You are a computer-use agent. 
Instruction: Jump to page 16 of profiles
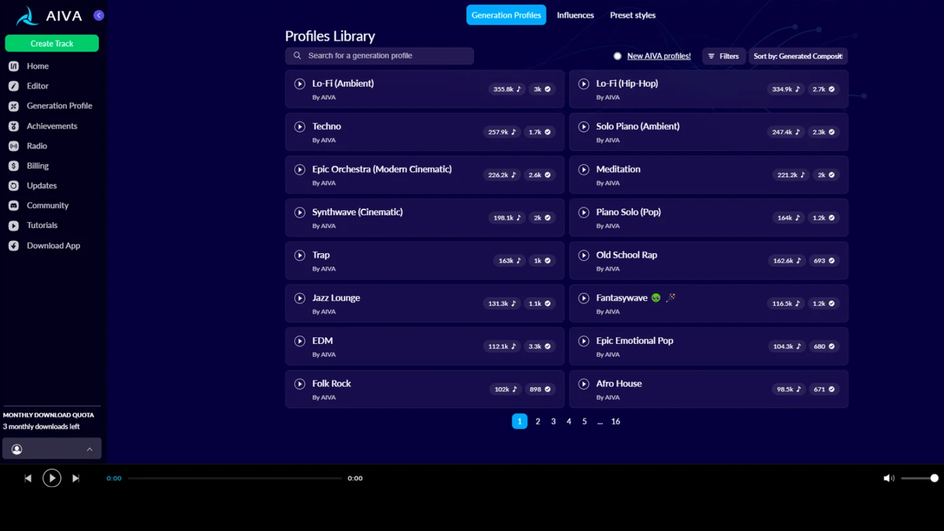[615, 421]
